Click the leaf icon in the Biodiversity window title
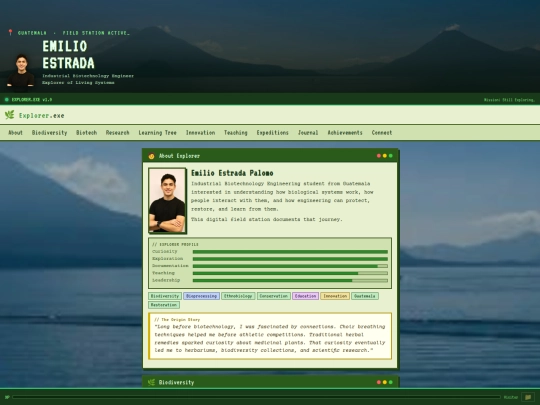 [x=151, y=382]
